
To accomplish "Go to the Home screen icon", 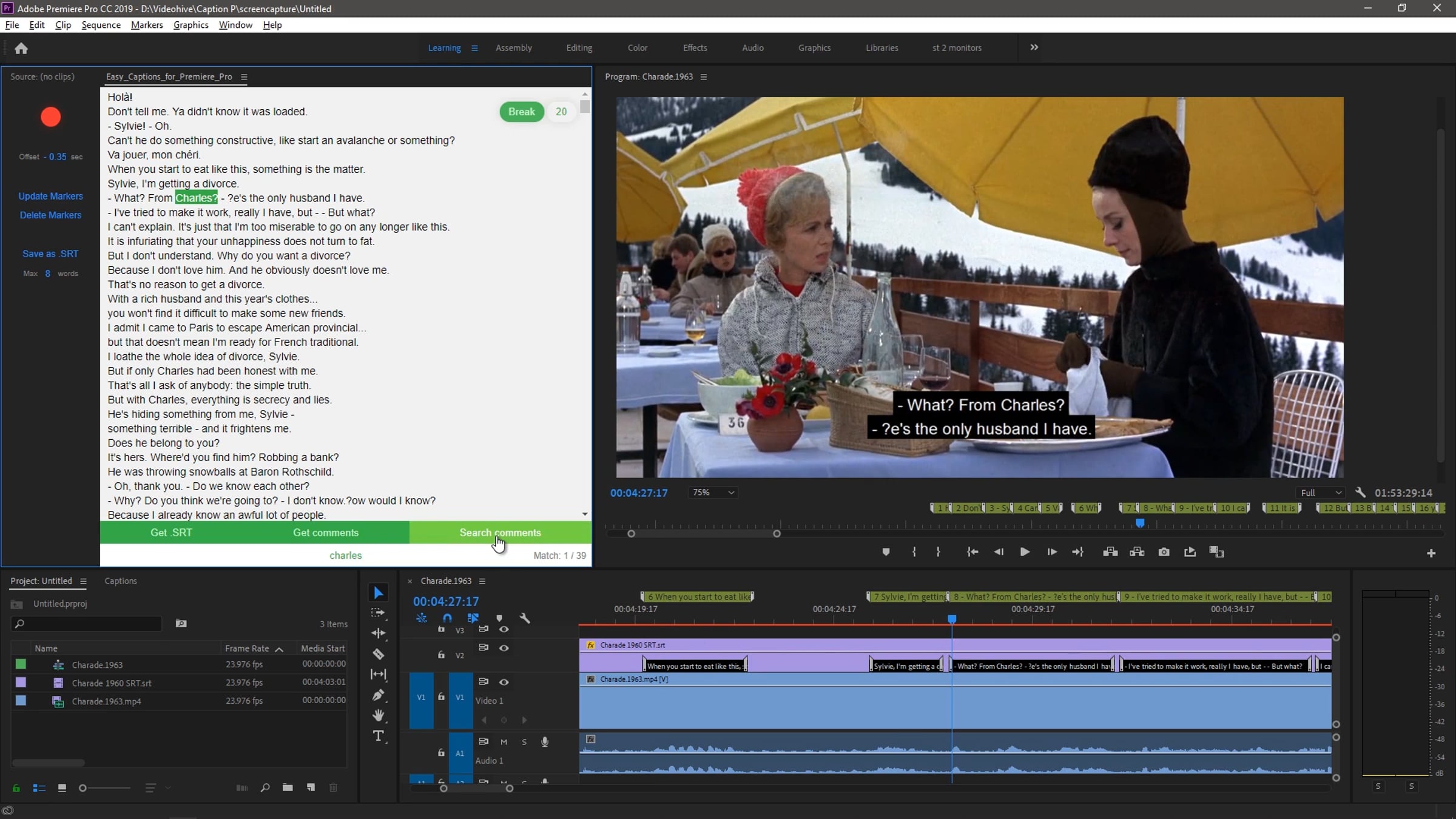I will click(x=21, y=49).
